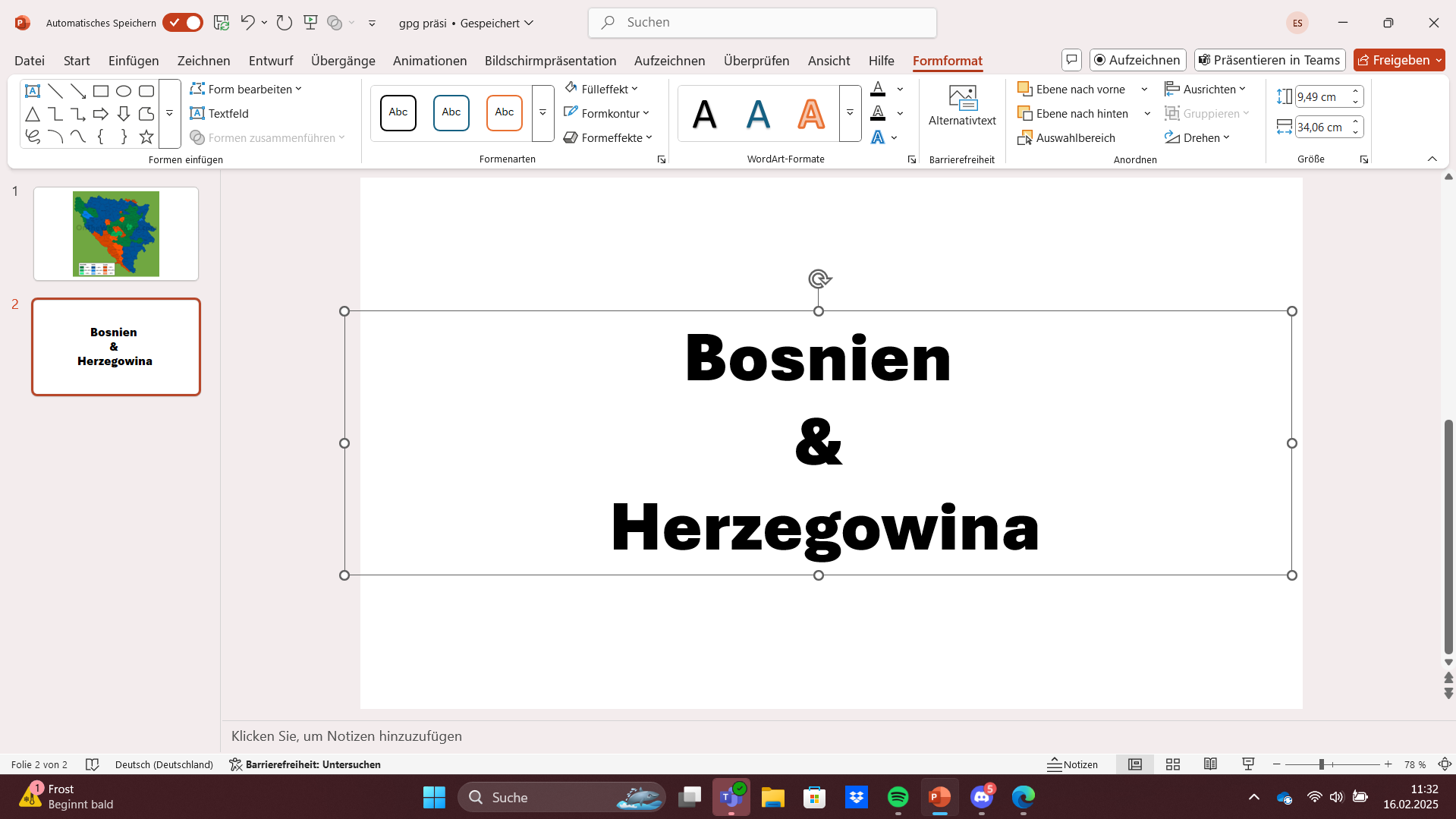Select the right arrow block shape
The height and width of the screenshot is (819, 1456).
point(101,114)
